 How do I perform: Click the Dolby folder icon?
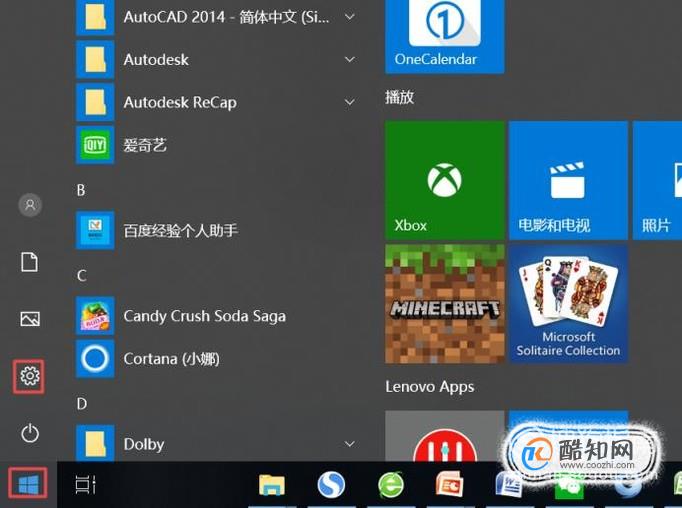[x=95, y=443]
